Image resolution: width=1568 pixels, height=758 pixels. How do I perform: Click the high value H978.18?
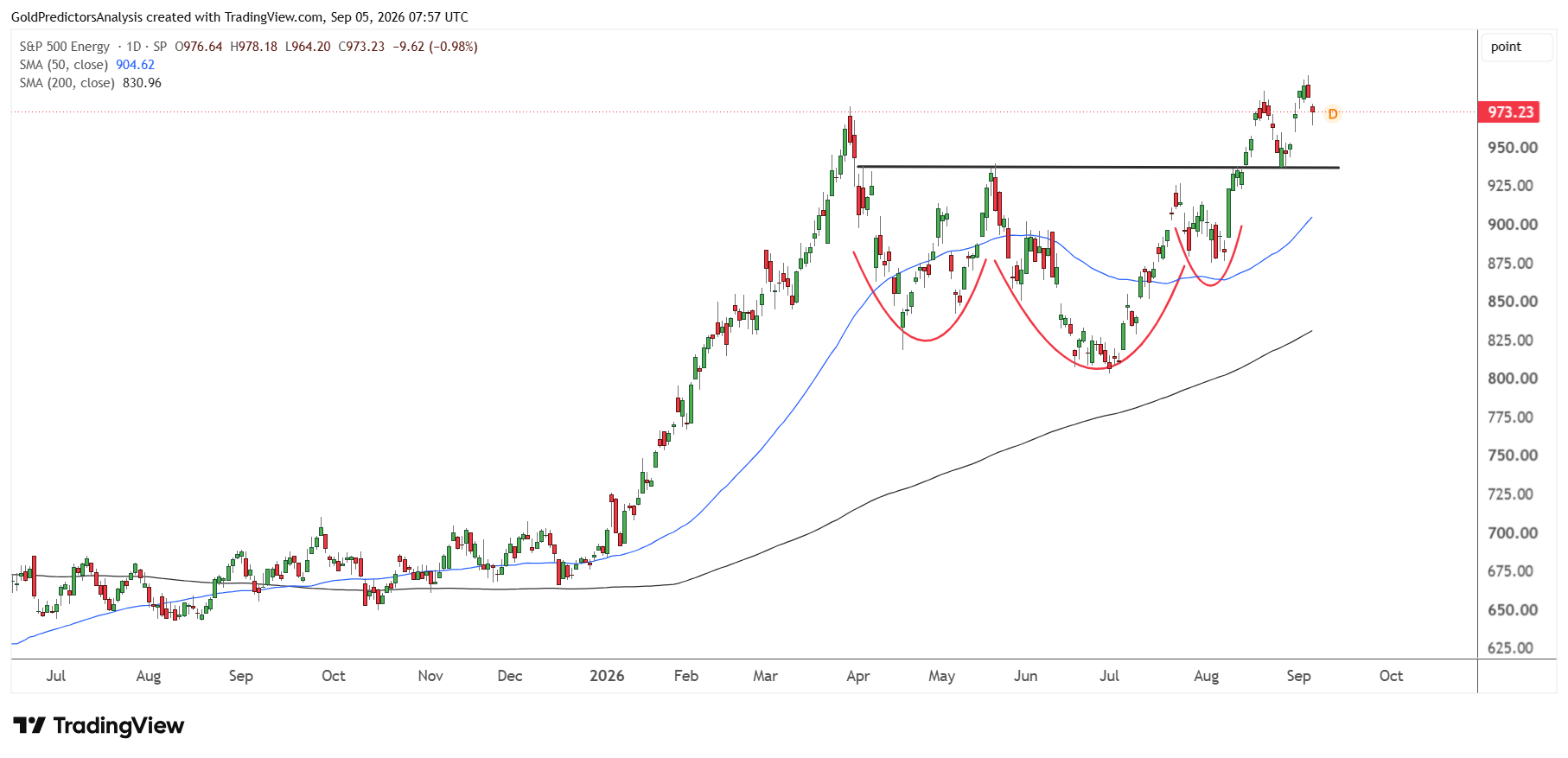[x=254, y=47]
